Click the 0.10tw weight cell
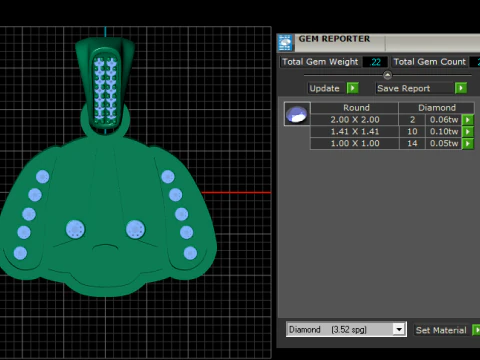 (x=444, y=132)
